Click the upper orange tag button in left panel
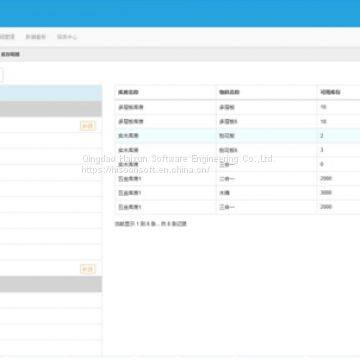The width and height of the screenshot is (360, 360). pos(88,126)
